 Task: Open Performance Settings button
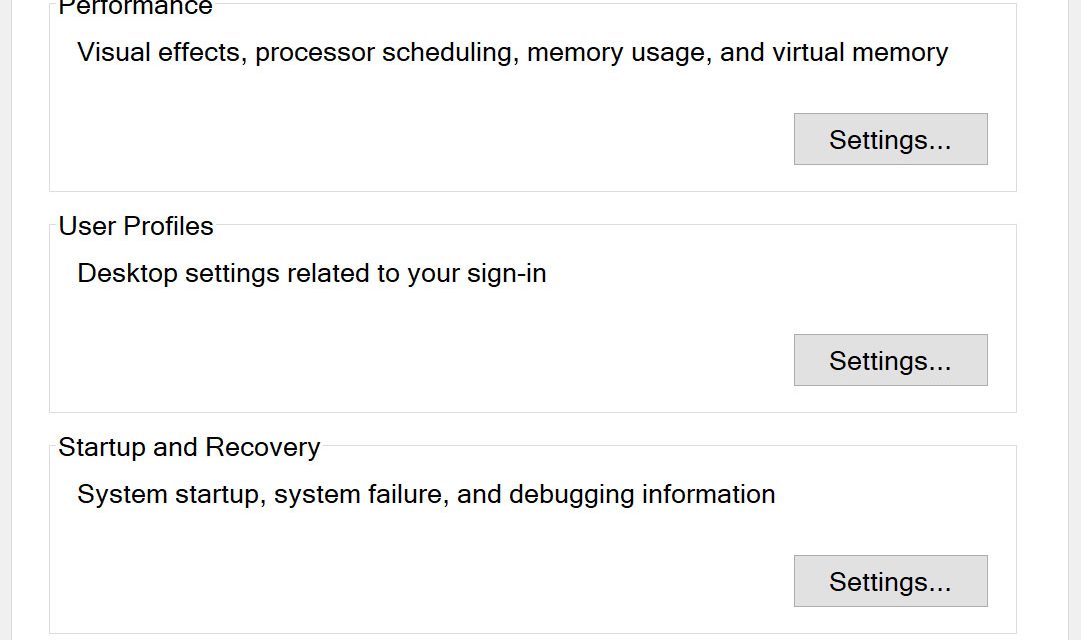click(890, 140)
